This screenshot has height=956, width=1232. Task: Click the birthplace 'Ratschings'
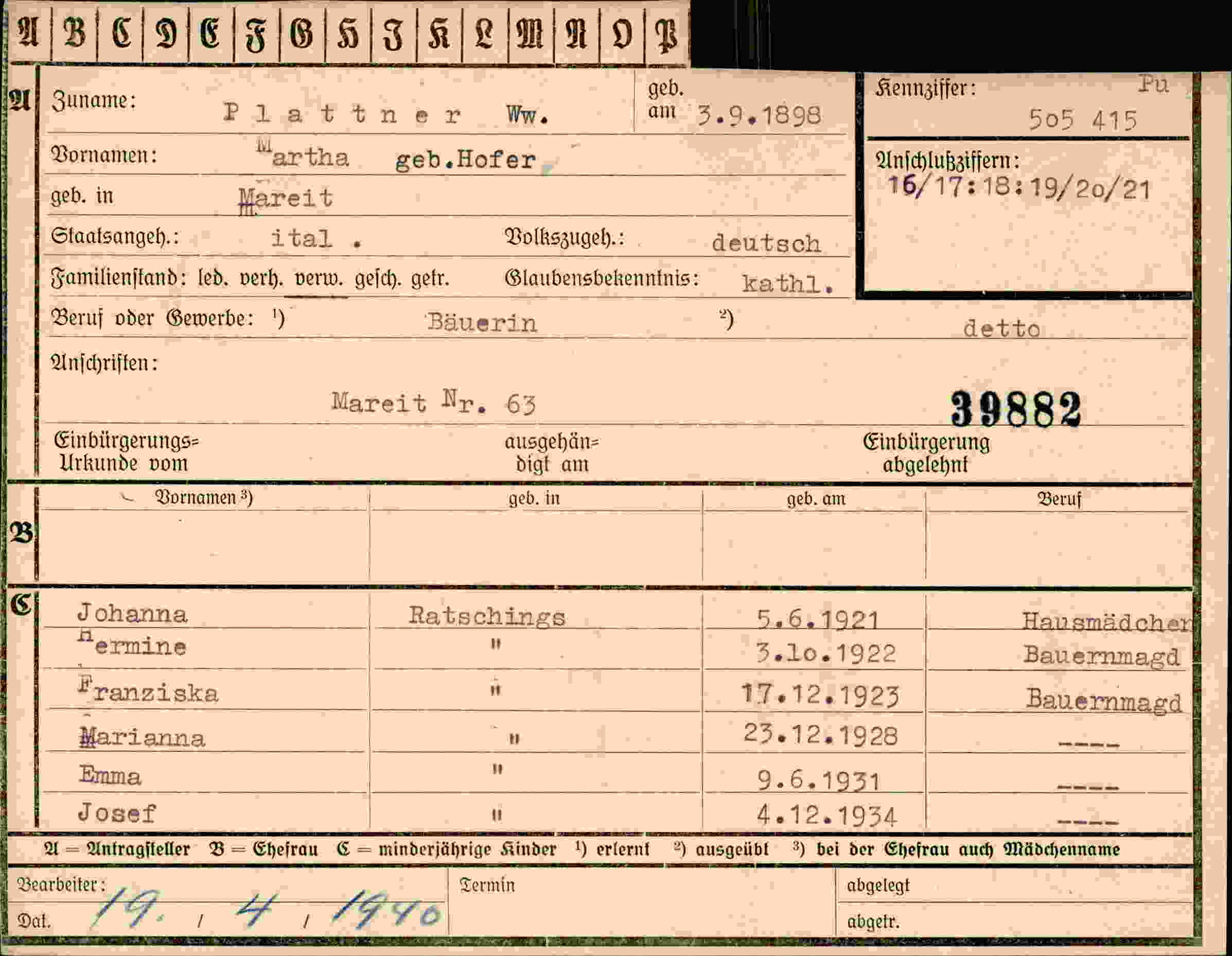pyautogui.click(x=487, y=616)
